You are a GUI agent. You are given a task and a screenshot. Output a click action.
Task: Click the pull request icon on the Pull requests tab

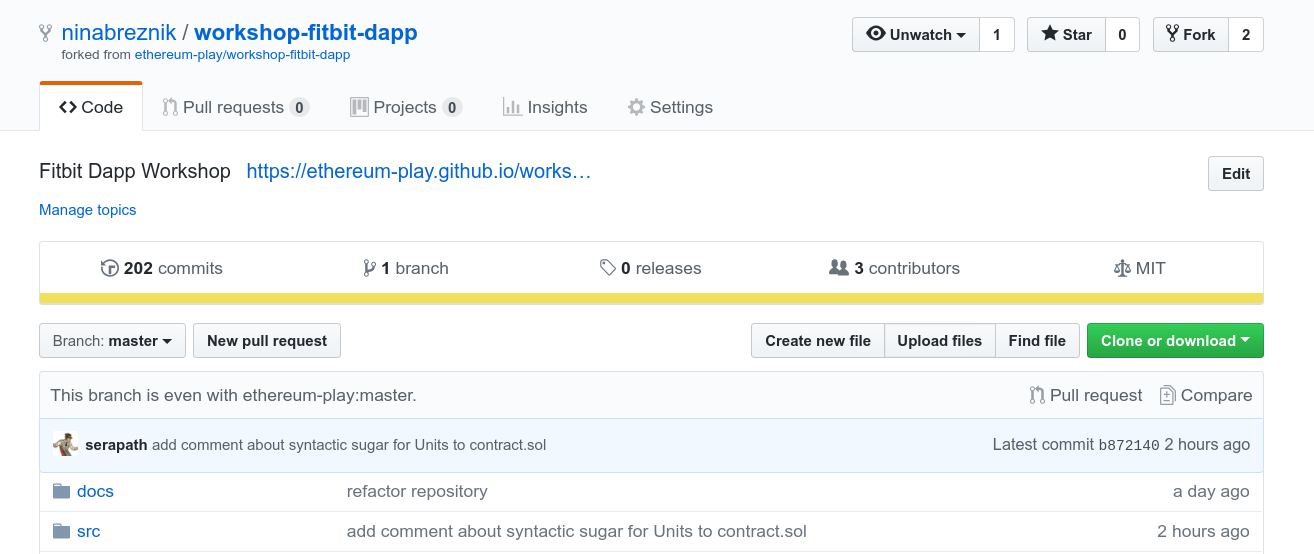[x=170, y=107]
